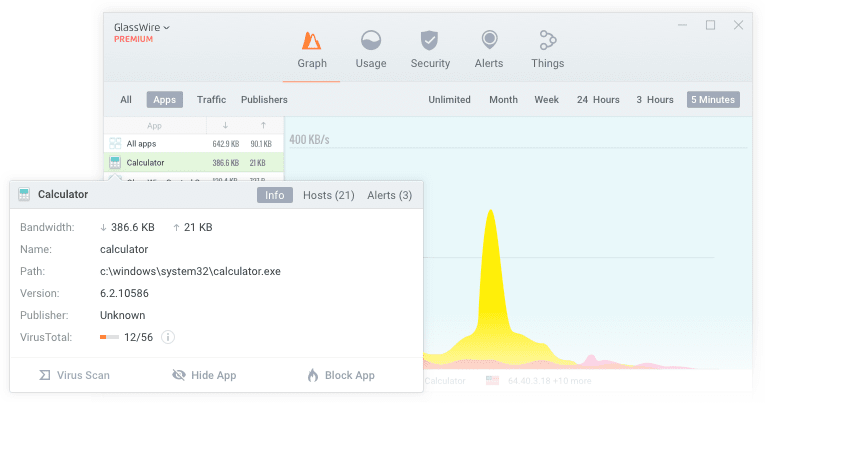This screenshot has height=459, width=855.
Task: Select the All filter tab
Action: click(126, 100)
